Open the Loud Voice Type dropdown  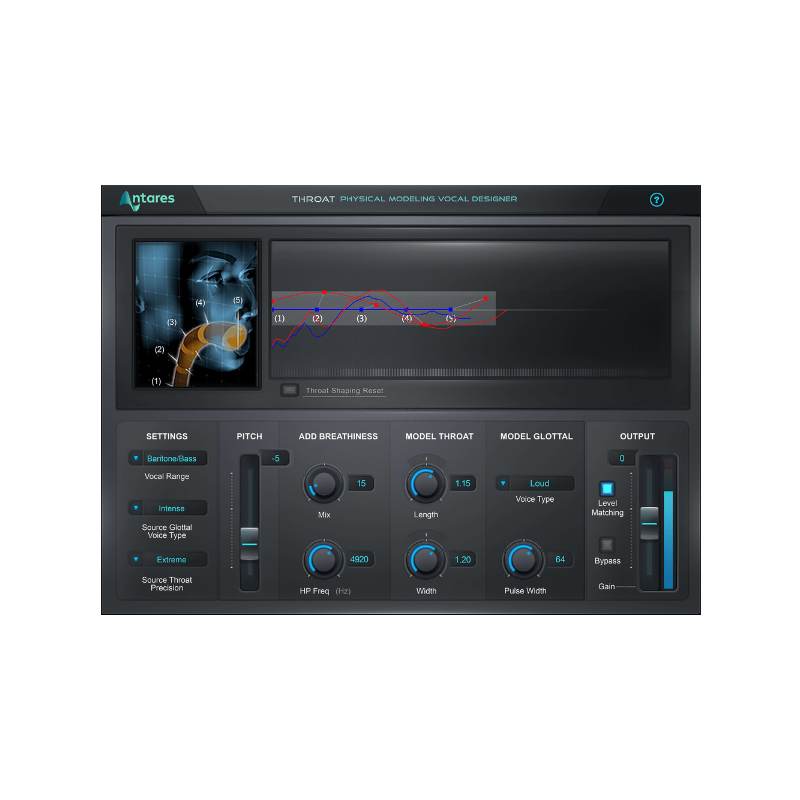[535, 483]
